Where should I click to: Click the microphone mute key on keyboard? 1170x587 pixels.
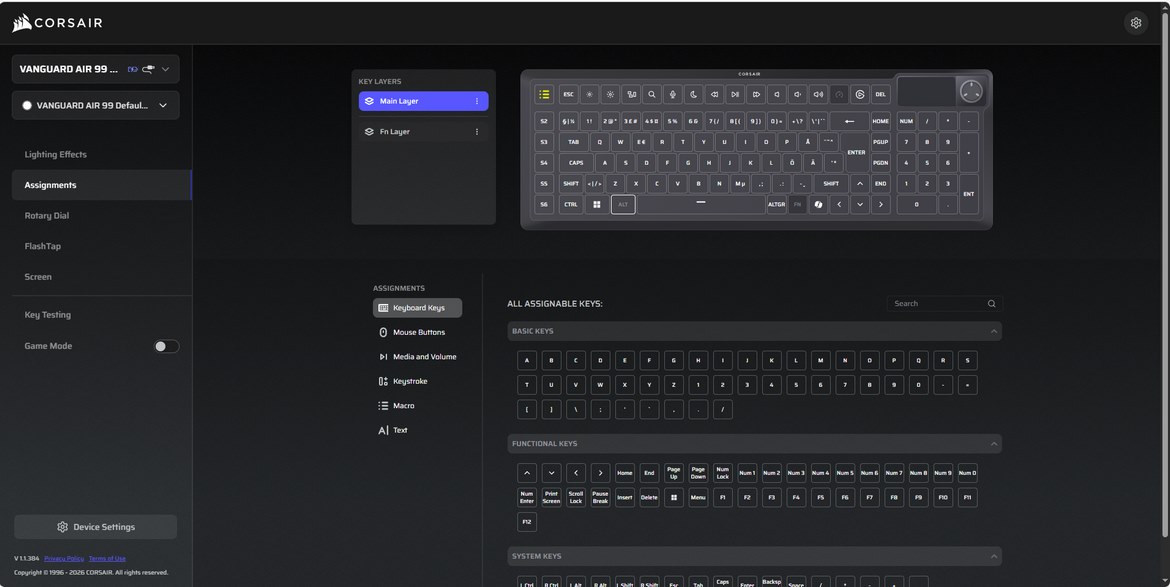[x=673, y=94]
